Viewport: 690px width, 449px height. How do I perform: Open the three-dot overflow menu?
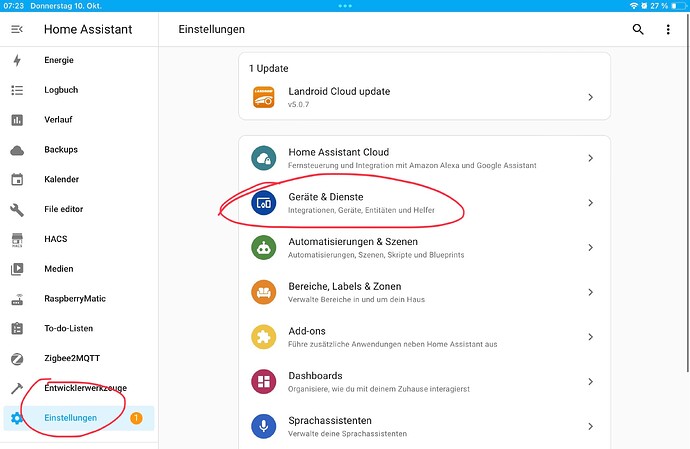(x=668, y=30)
